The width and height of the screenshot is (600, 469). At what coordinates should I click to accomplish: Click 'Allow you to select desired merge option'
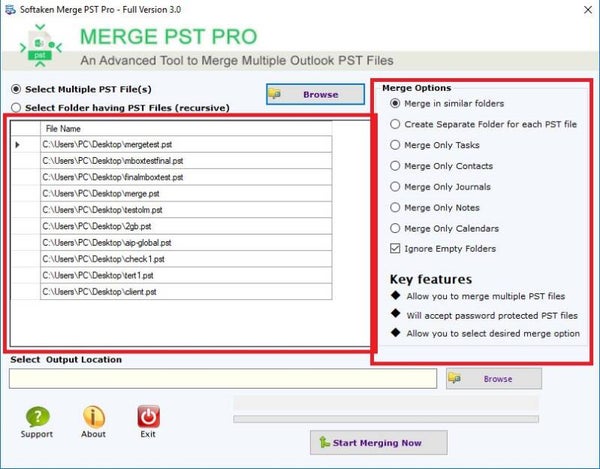click(x=493, y=333)
